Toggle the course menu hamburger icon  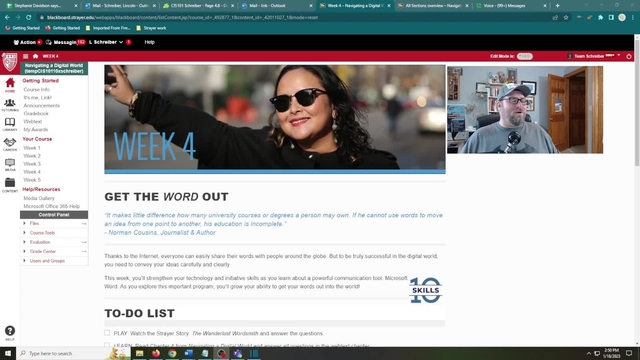[x=26, y=56]
